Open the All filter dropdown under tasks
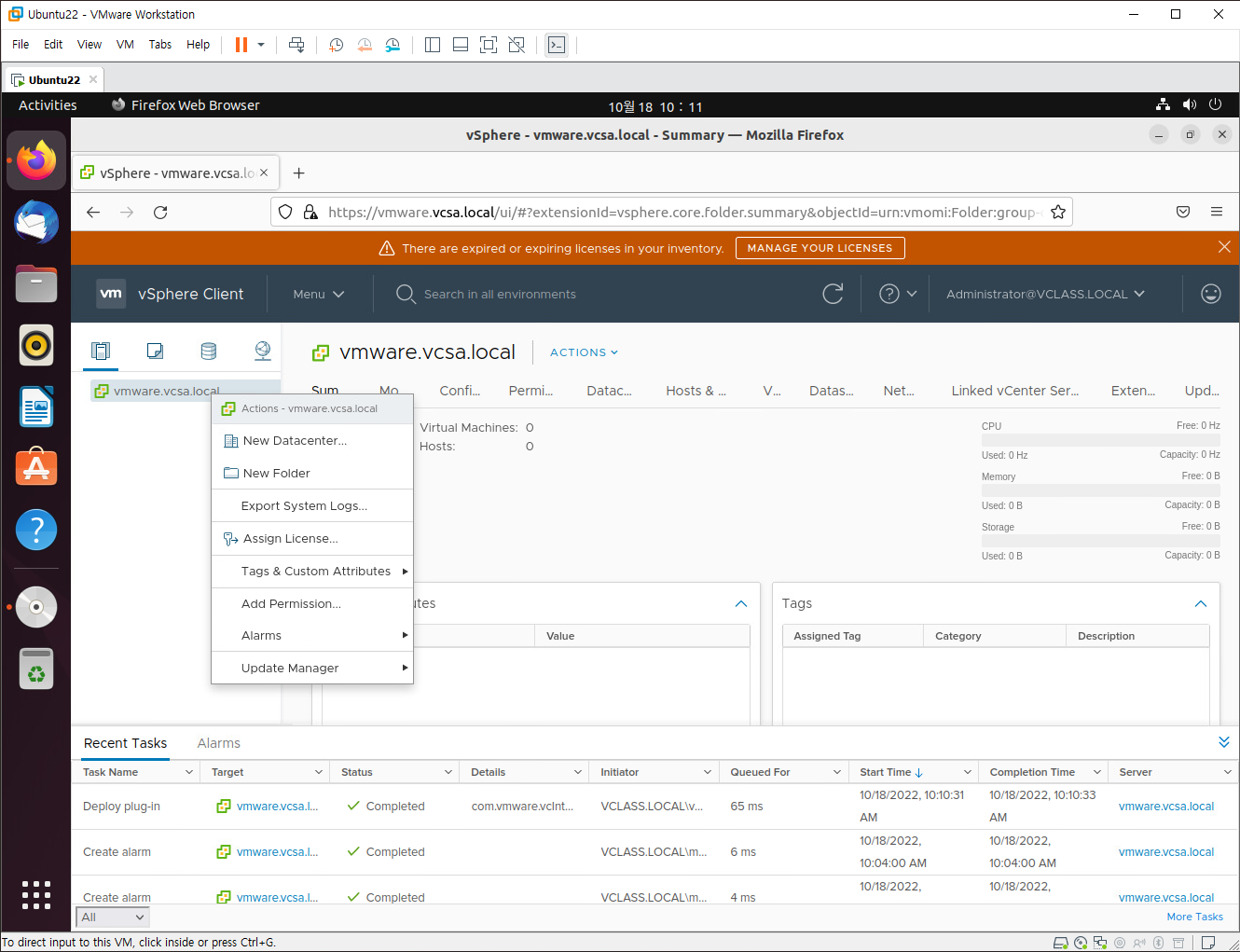The width and height of the screenshot is (1240, 952). [x=111, y=918]
